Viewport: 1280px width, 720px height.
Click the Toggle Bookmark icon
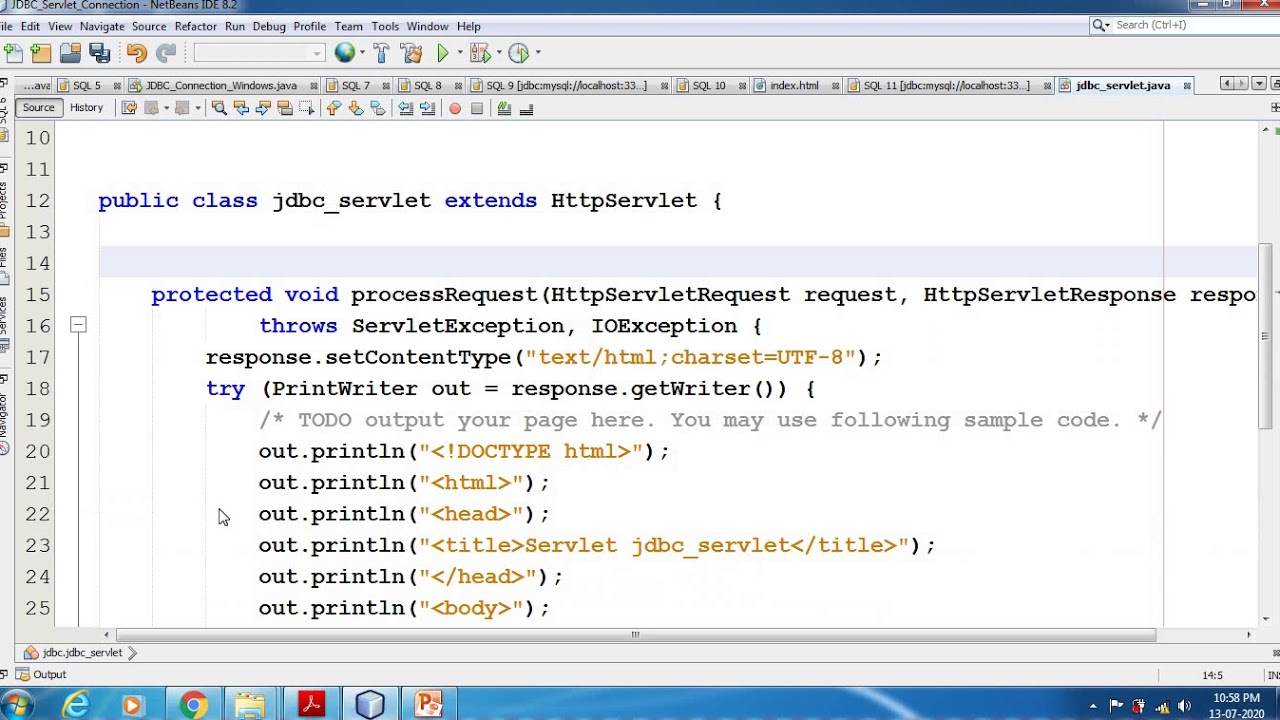(x=378, y=108)
